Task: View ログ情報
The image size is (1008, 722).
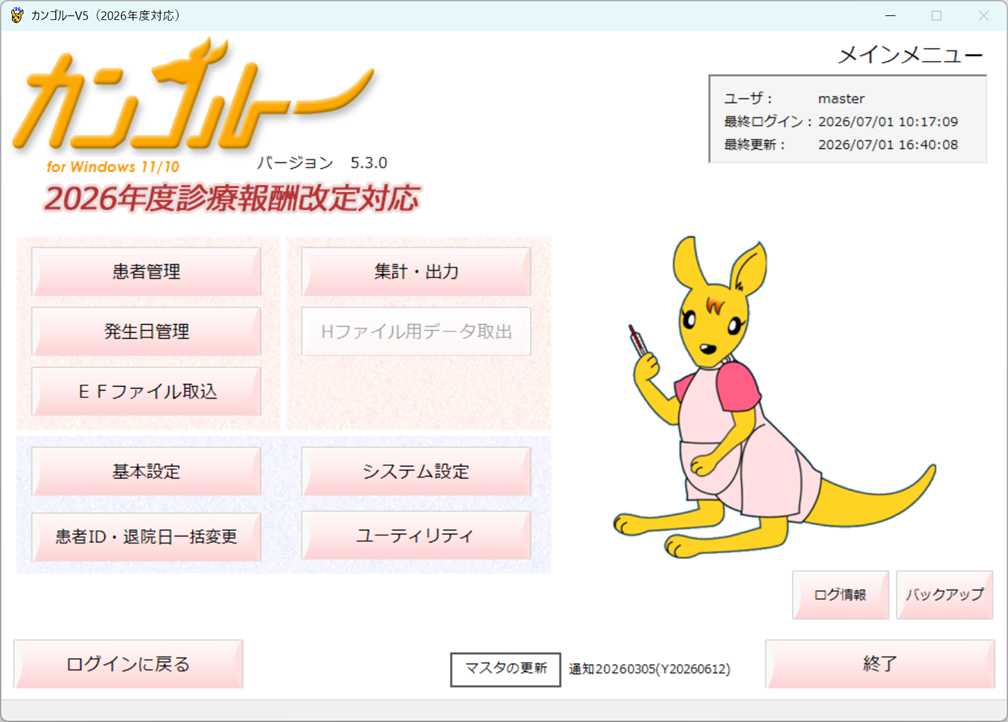Action: (840, 595)
